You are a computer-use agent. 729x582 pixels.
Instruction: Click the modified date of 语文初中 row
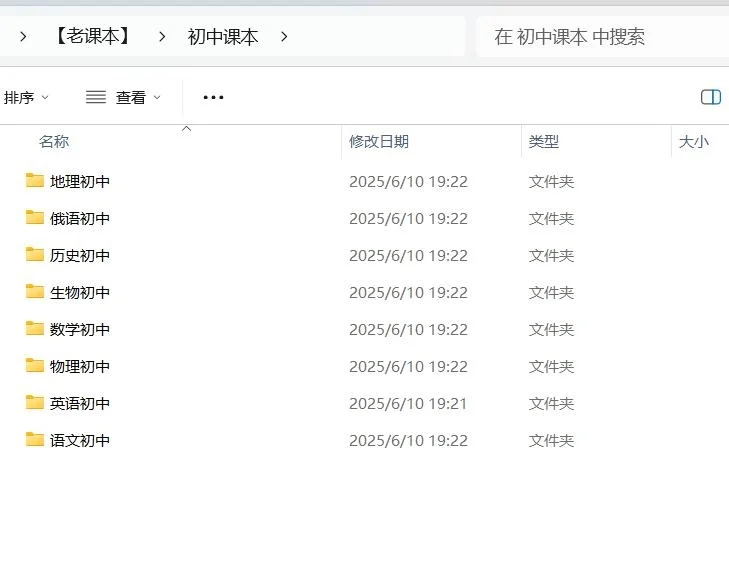click(x=408, y=441)
